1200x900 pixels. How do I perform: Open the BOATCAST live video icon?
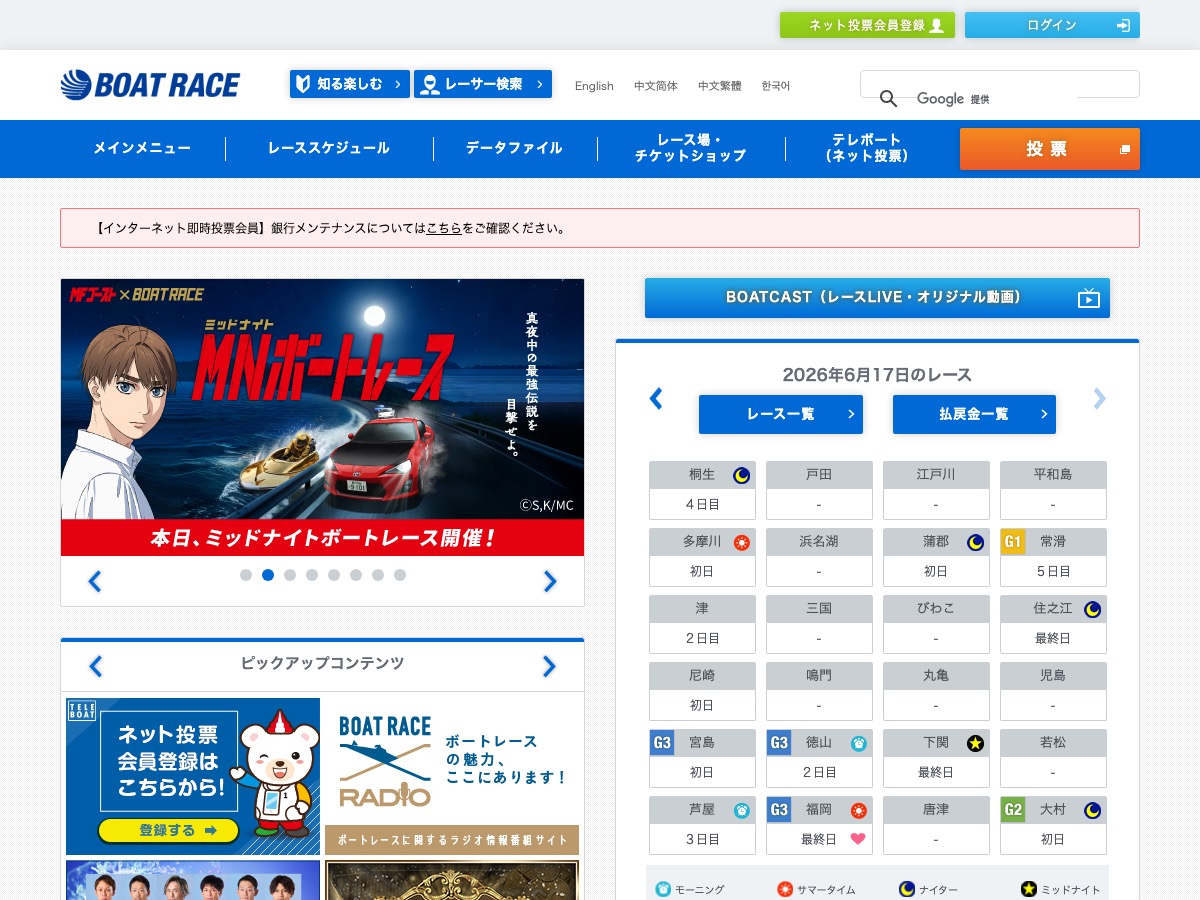(1089, 298)
